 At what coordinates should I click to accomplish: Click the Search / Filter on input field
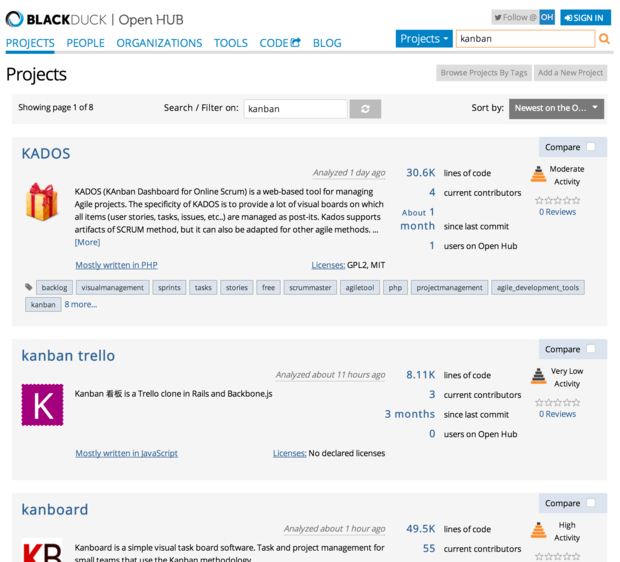click(x=296, y=109)
